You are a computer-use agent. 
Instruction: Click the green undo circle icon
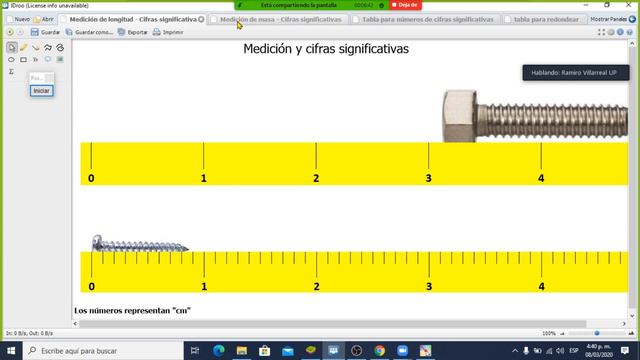(10, 32)
